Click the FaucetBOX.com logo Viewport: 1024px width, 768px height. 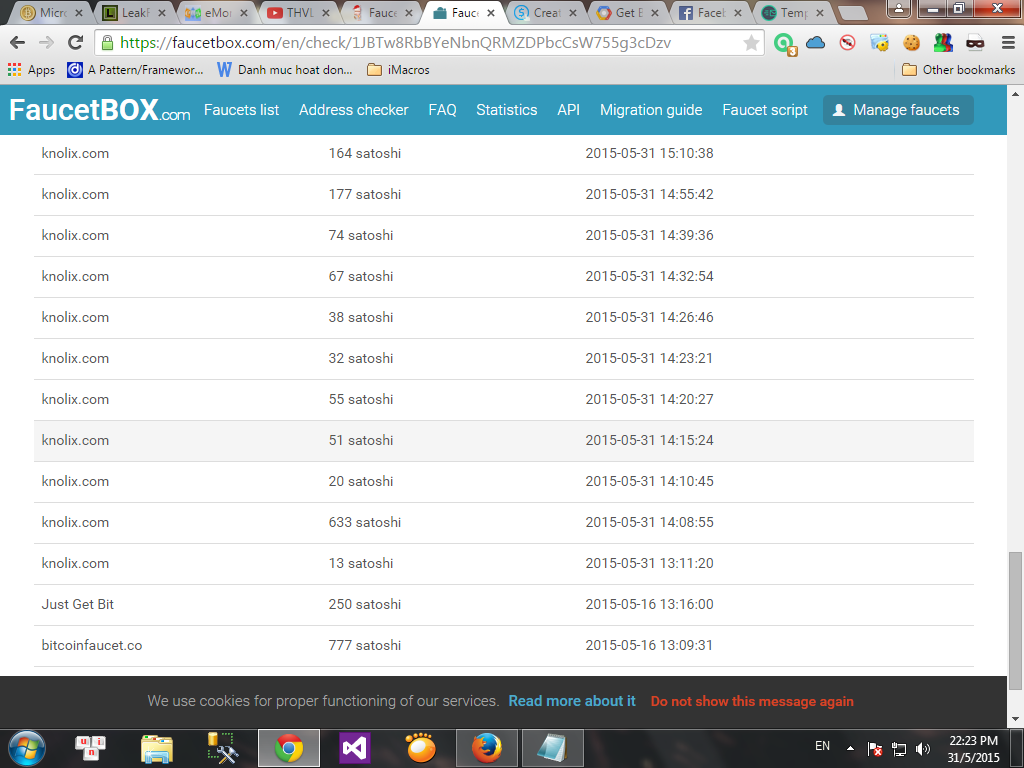coord(99,110)
